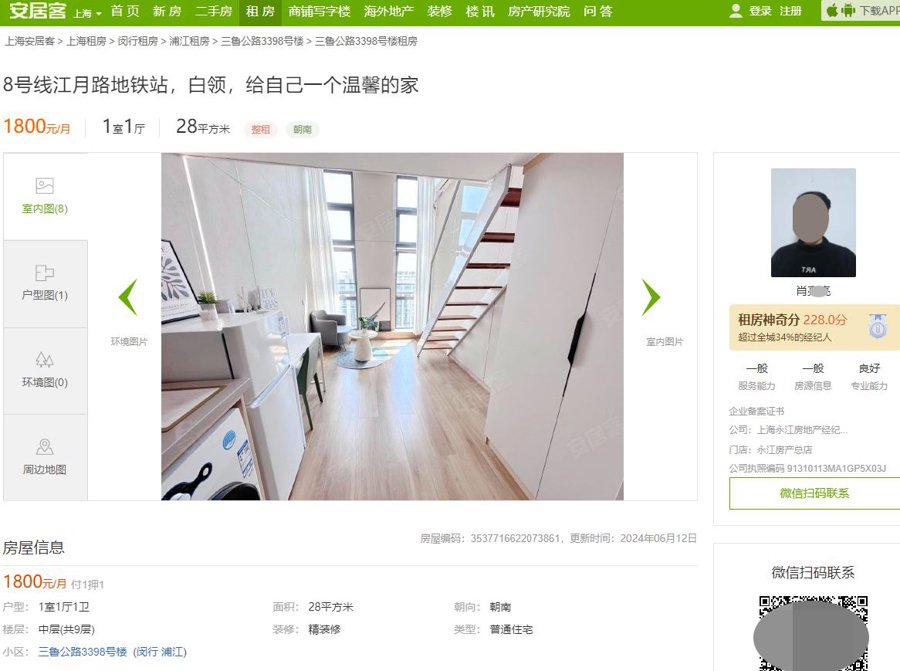Open the 新房 navigation item
The width and height of the screenshot is (900, 671).
[x=167, y=11]
